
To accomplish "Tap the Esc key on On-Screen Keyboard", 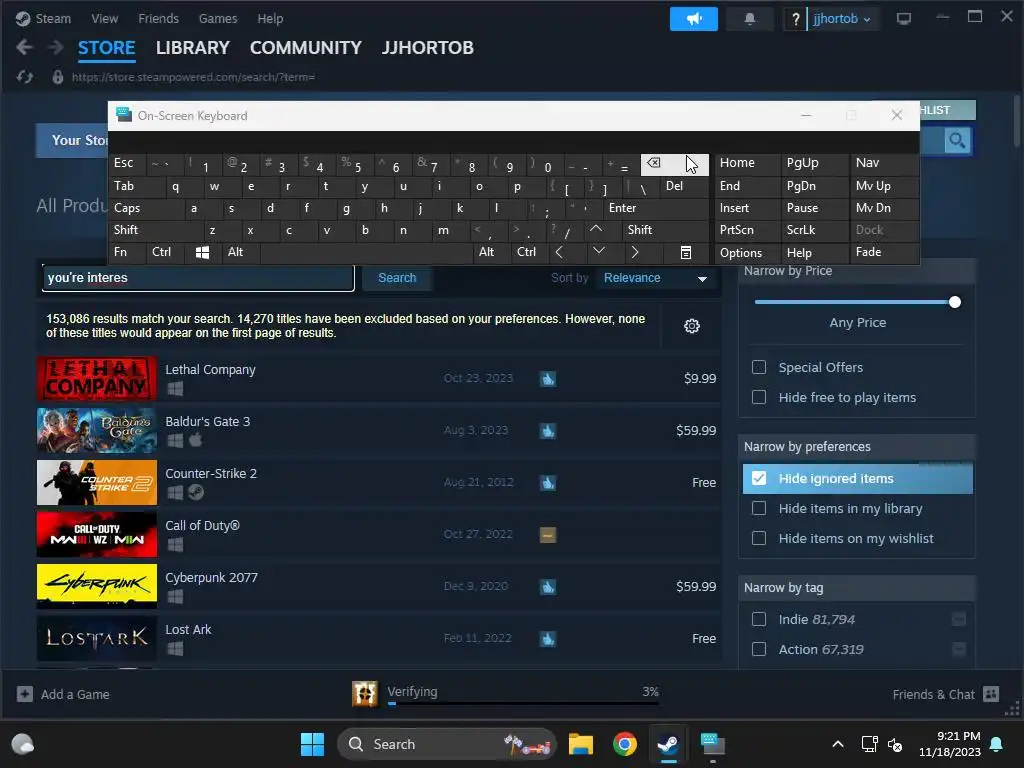I will [x=126, y=164].
